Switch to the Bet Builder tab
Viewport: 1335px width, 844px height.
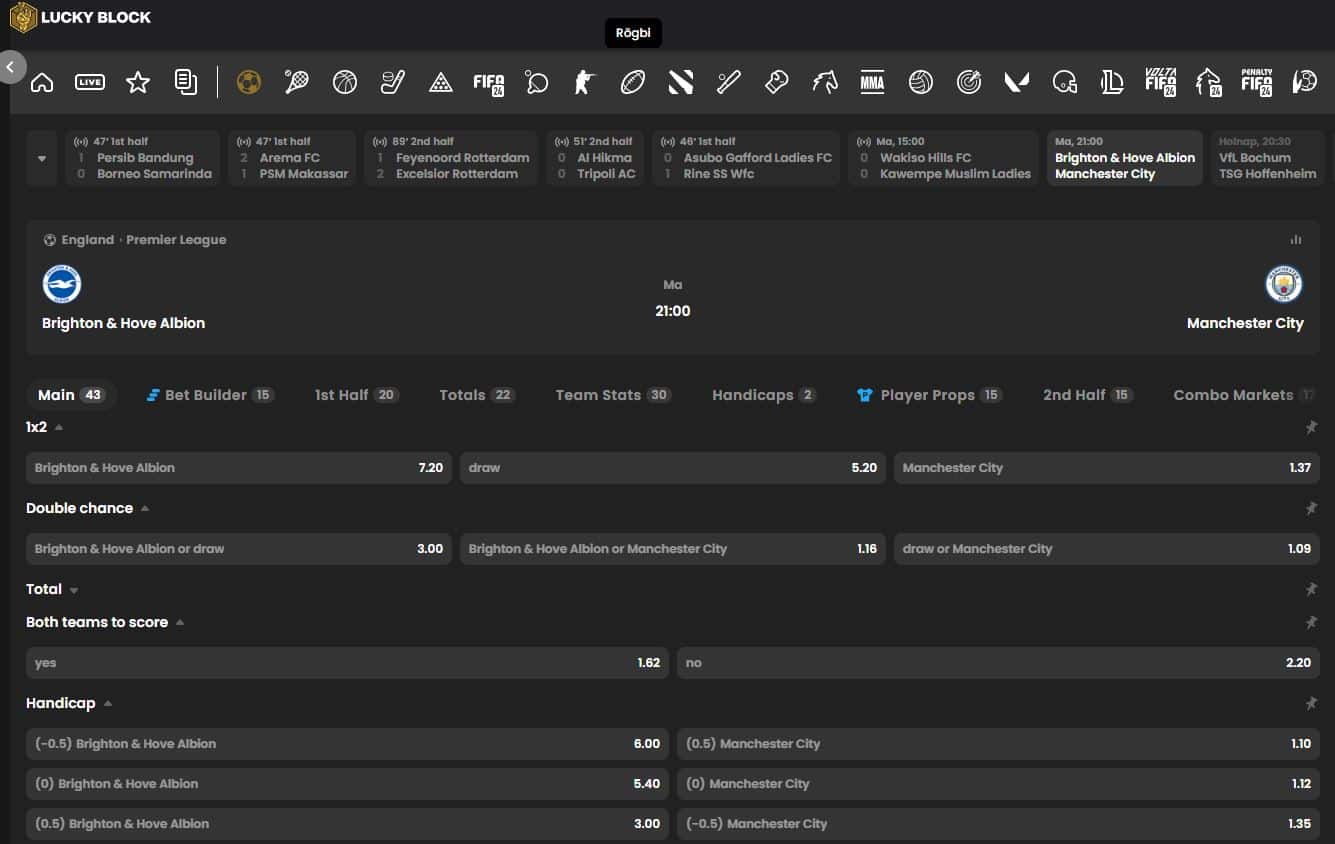tap(210, 395)
